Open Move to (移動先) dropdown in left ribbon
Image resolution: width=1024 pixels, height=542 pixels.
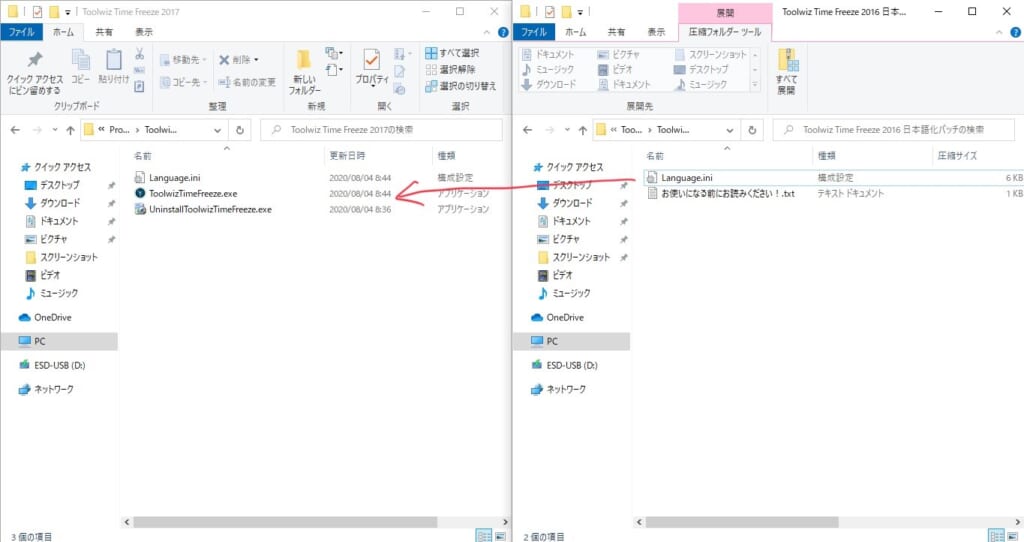[184, 59]
